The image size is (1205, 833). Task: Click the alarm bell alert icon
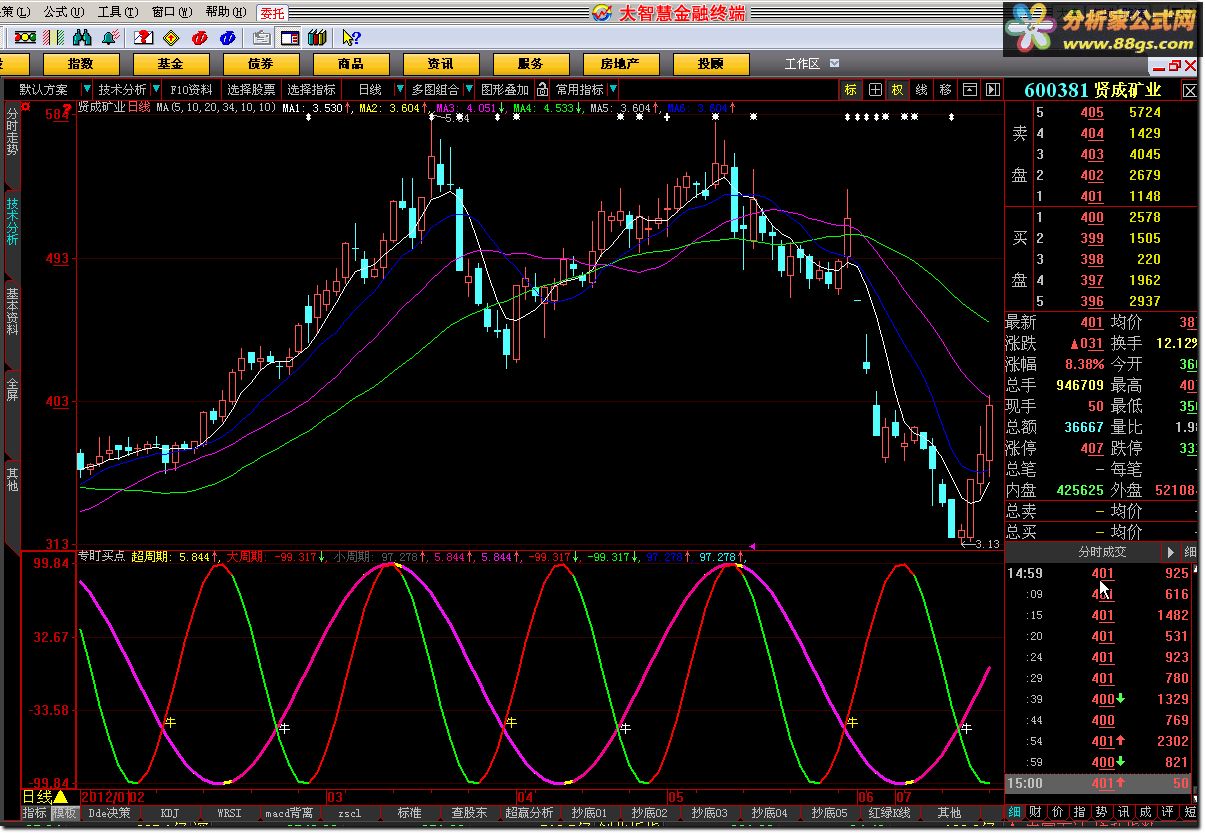pyautogui.click(x=111, y=38)
